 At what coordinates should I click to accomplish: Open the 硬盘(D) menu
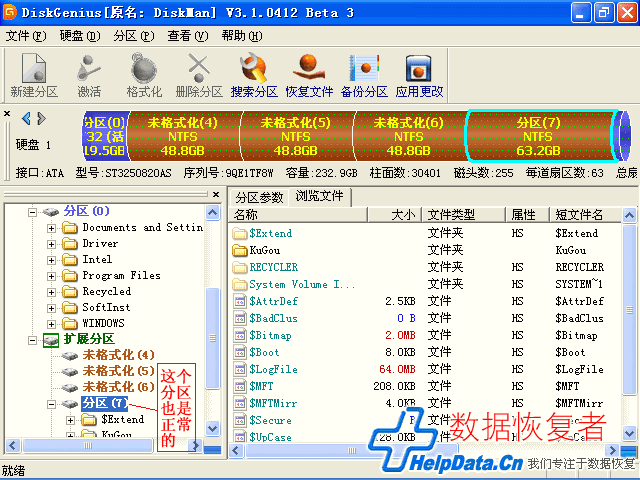tap(80, 36)
